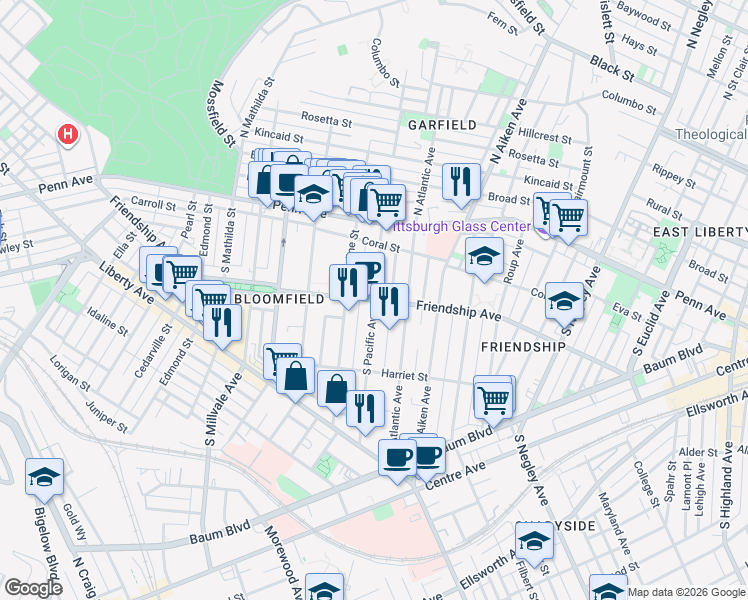Click the GARFIELD neighborhood label

pos(442,125)
